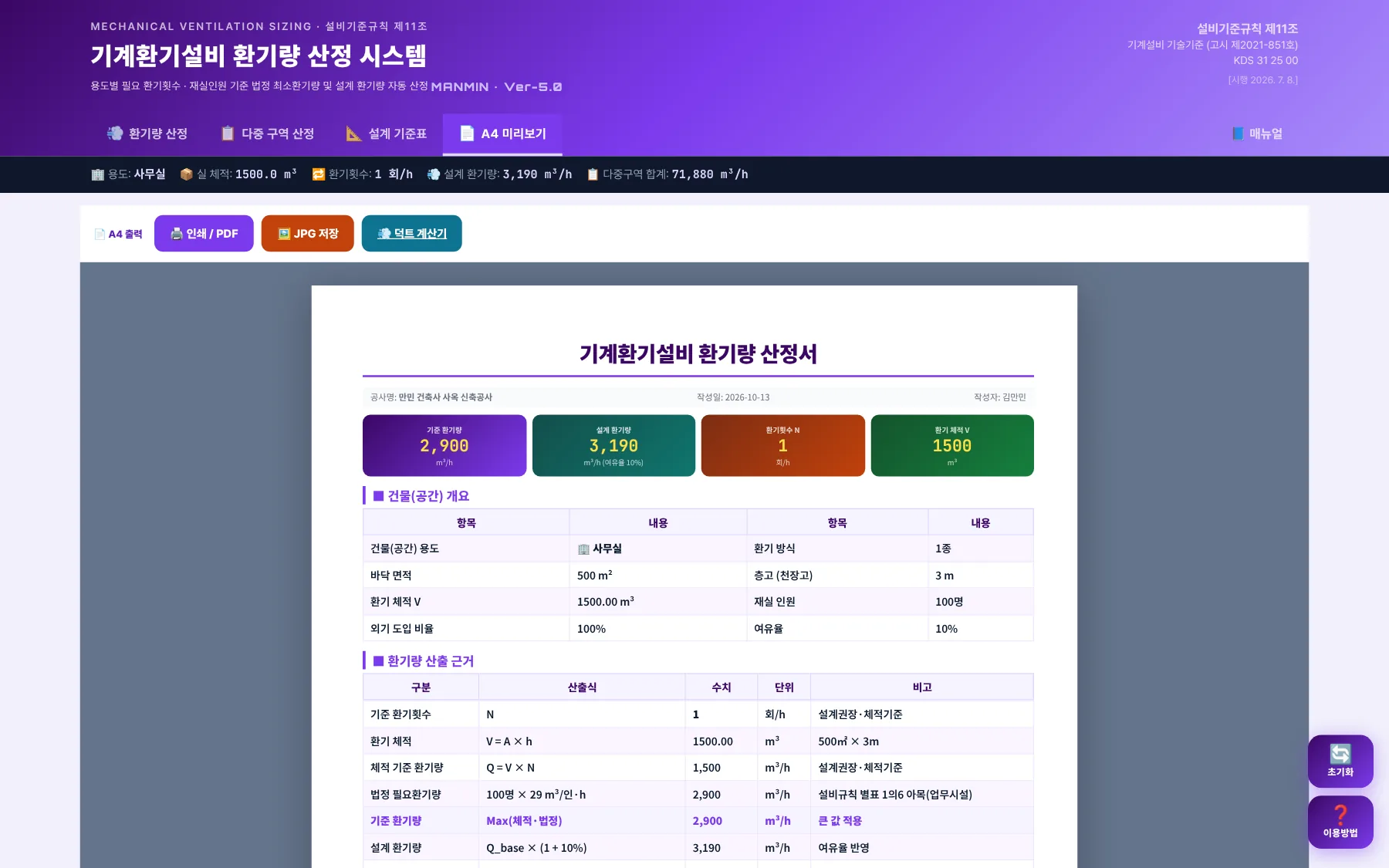The width and height of the screenshot is (1389, 868).
Task: Click the 1500.00 m³ 환기 체적 V cell
Action: 657,602
